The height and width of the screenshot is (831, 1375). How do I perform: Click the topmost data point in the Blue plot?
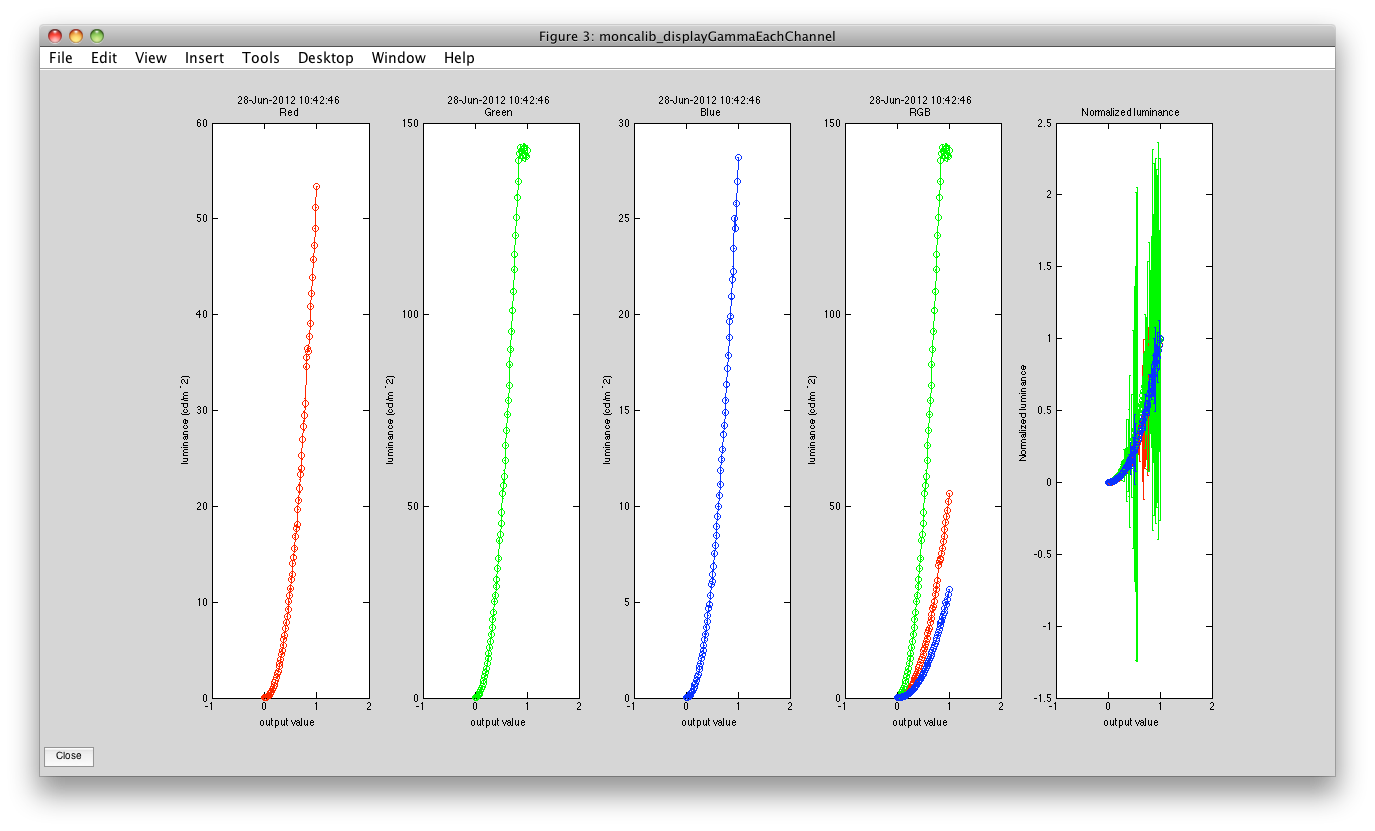click(738, 157)
